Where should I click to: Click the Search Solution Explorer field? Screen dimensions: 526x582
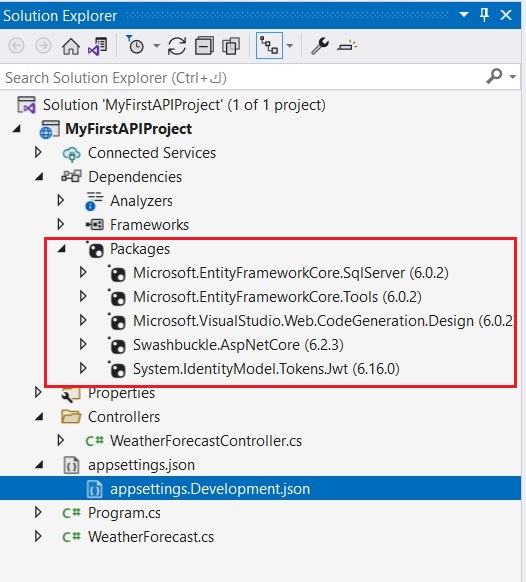point(260,77)
